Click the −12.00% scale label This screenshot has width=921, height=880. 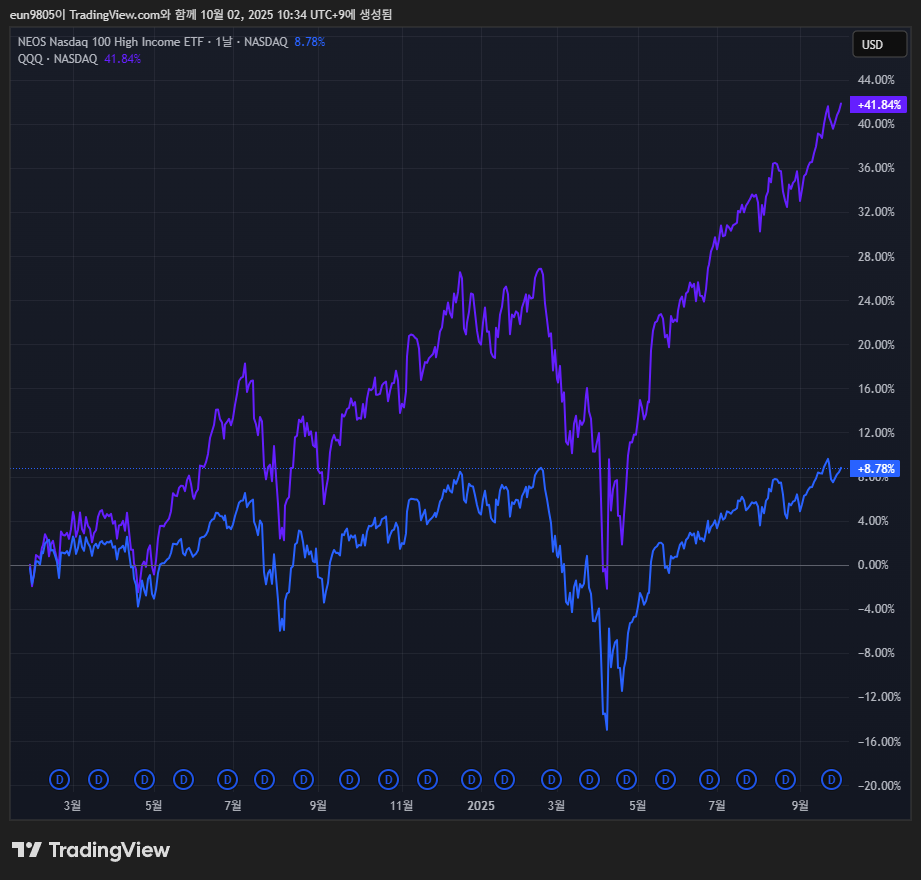click(x=879, y=697)
